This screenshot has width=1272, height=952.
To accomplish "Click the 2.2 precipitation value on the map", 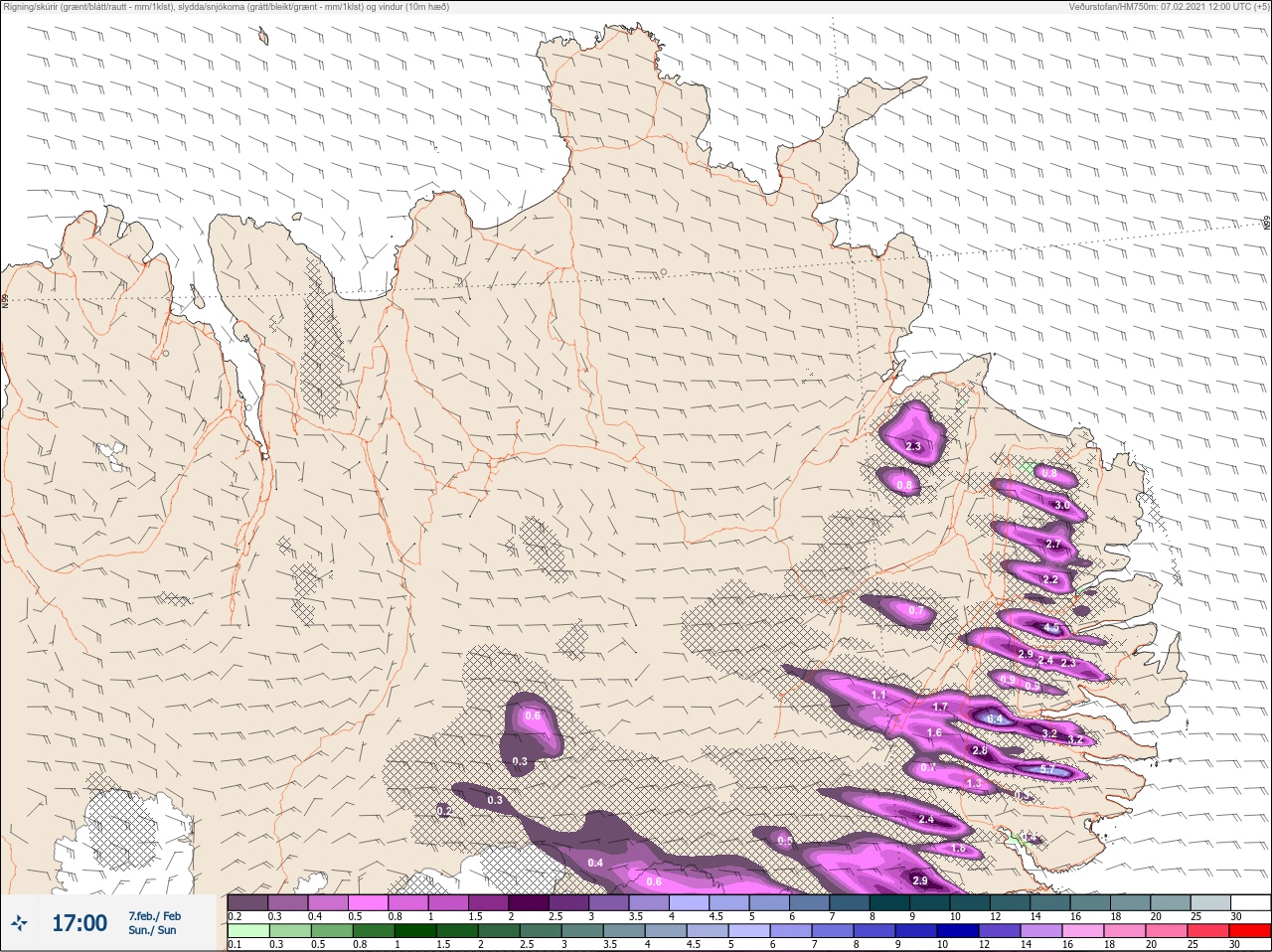I will (x=1050, y=579).
